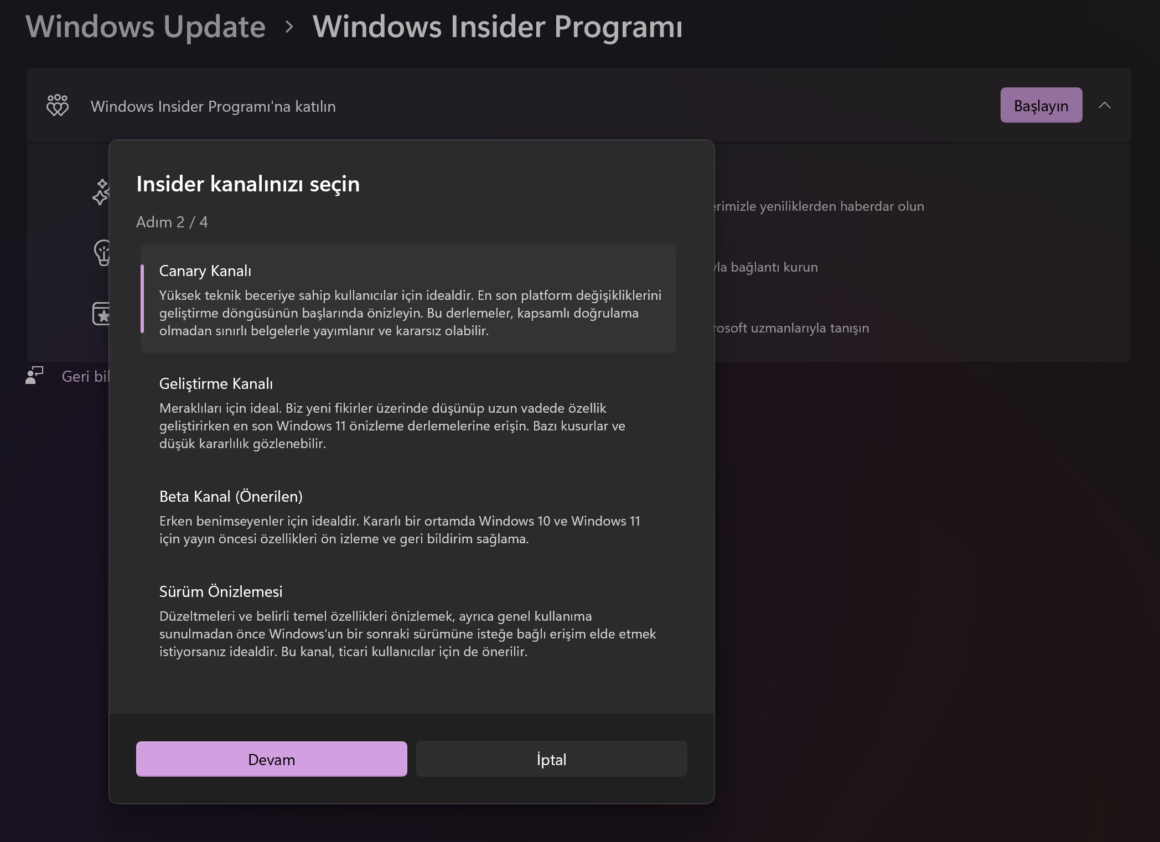1160x842 pixels.
Task: Click the 'Adım 2 / 4' step text
Action: pyautogui.click(x=172, y=222)
